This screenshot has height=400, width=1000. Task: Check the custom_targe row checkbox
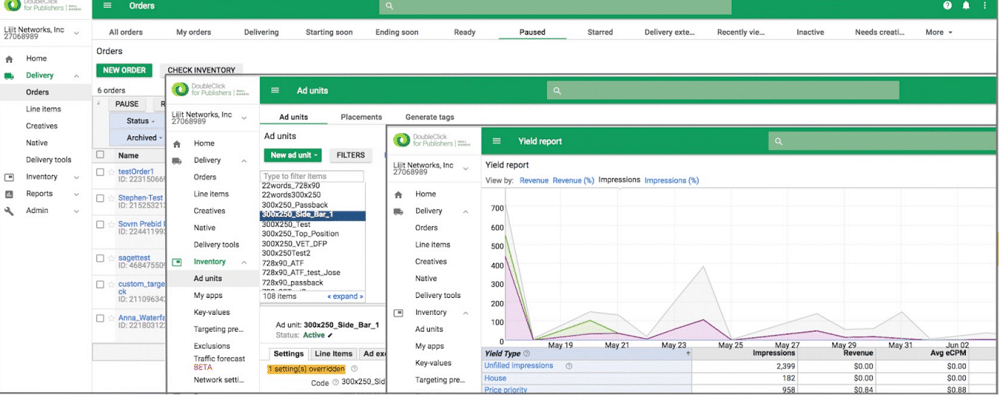point(100,284)
